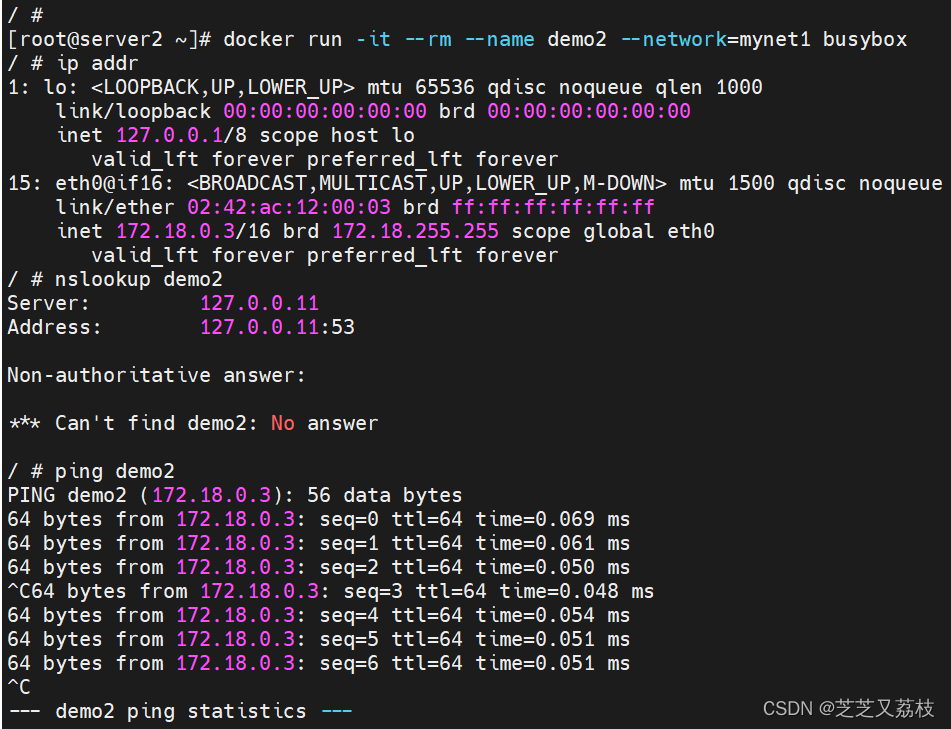The height and width of the screenshot is (729, 951).
Task: Click the ping reply line with seq=0
Action: pos(318,519)
